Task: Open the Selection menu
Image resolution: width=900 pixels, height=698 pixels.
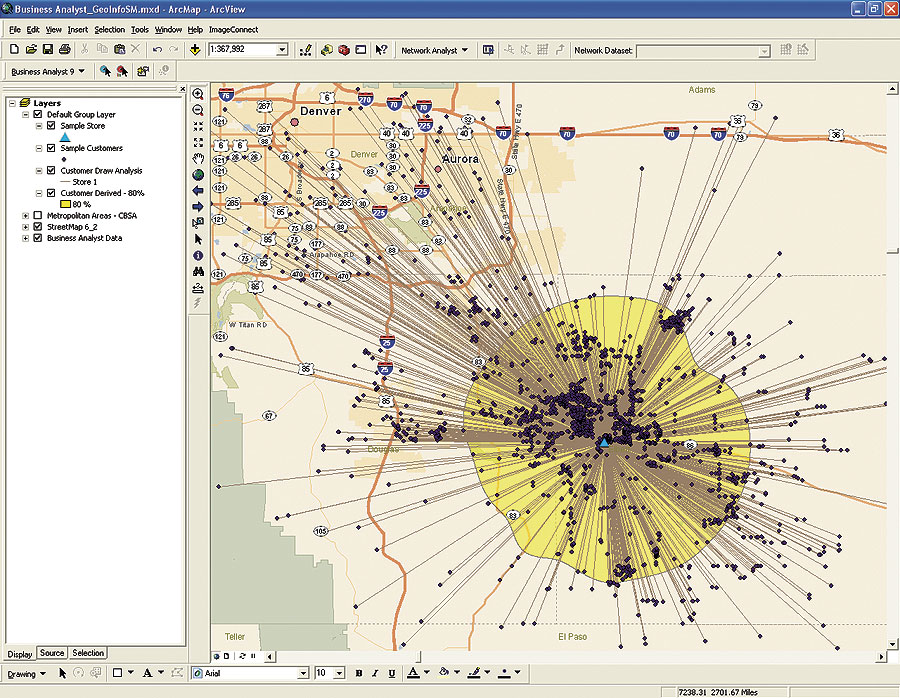Action: tap(109, 29)
